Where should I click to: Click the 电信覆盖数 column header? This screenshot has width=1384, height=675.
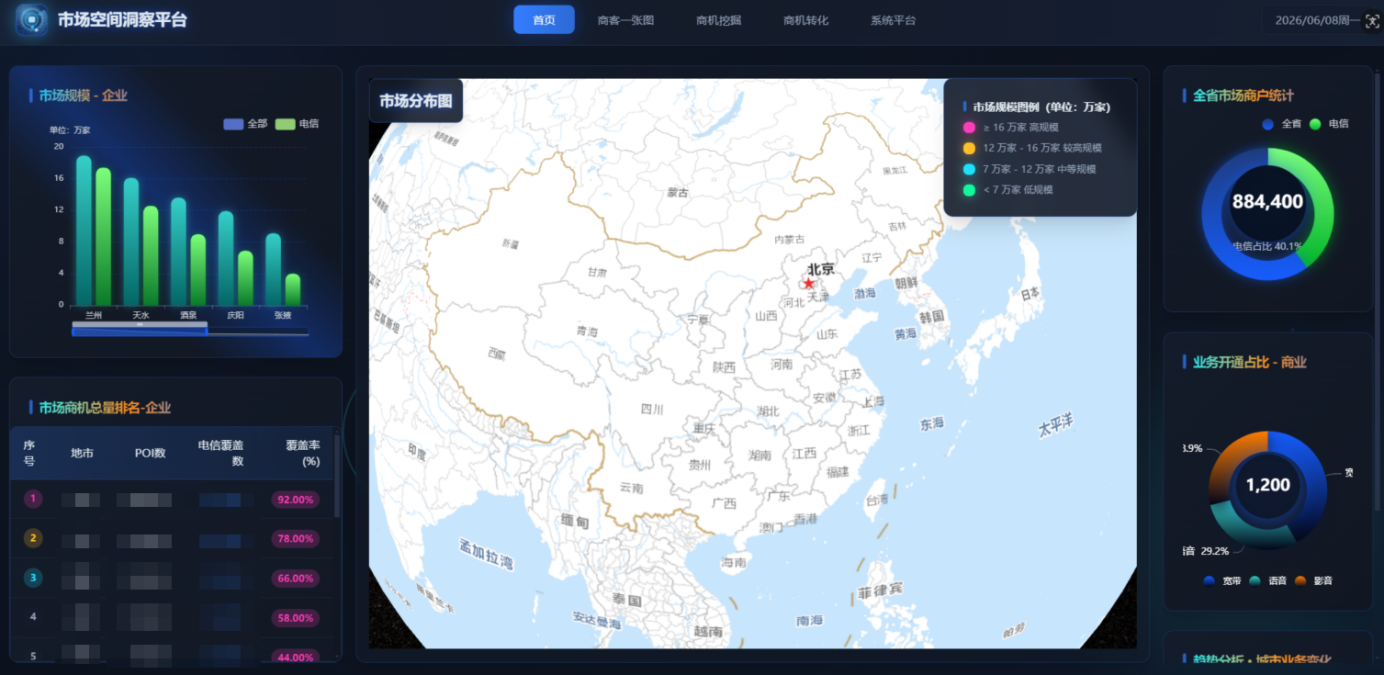[x=221, y=453]
